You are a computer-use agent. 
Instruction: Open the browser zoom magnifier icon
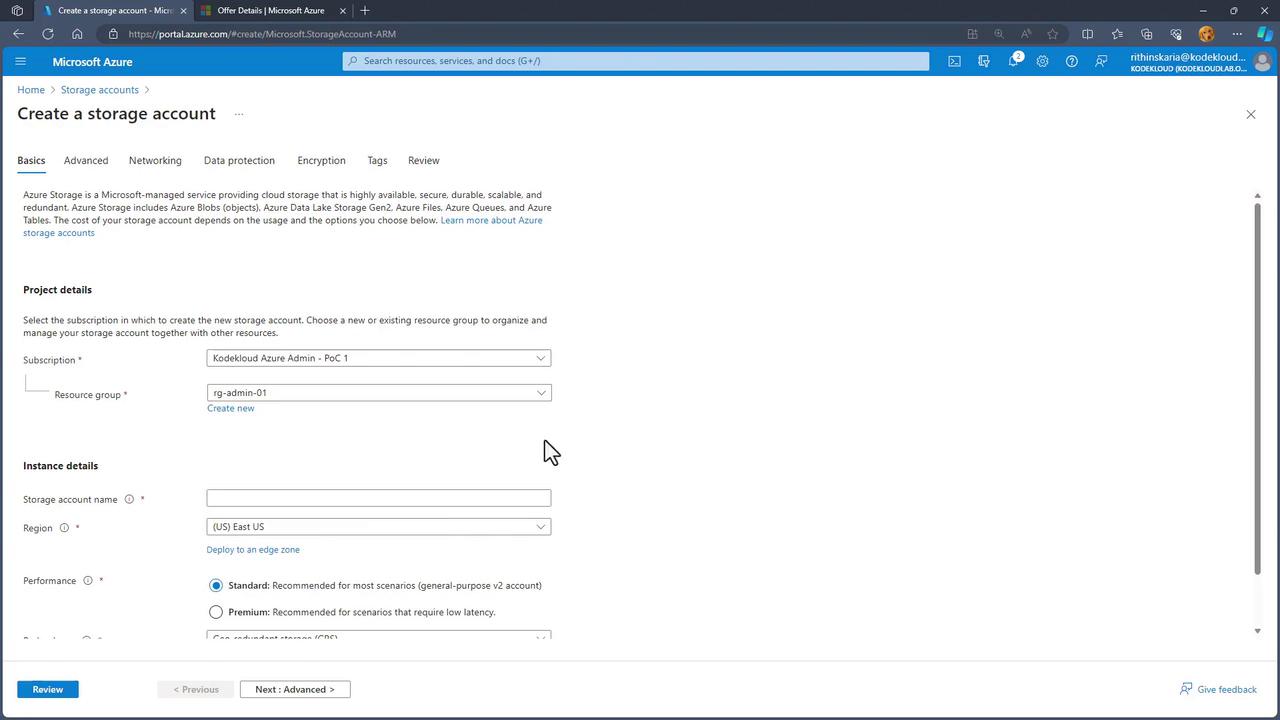coord(999,34)
